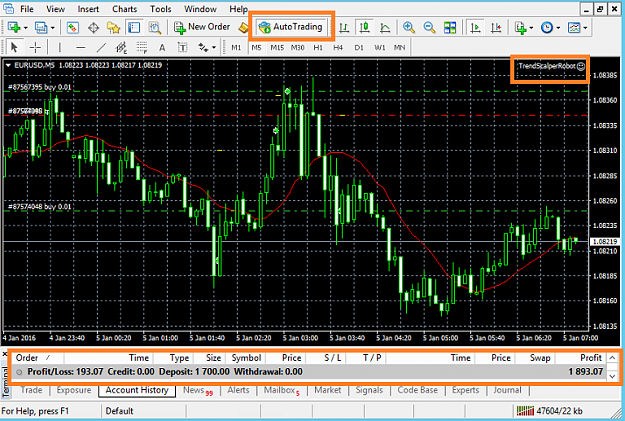
Task: Switch to the Experts tab
Action: [465, 390]
